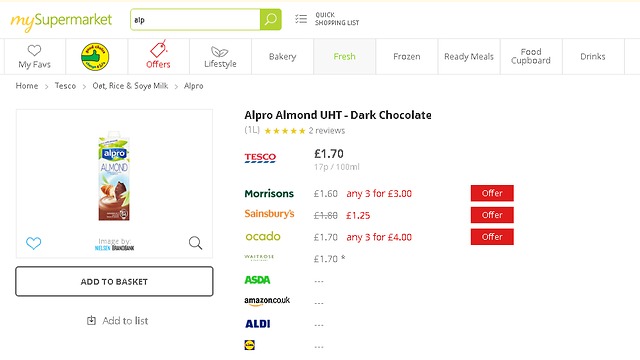
Task: Open the Offers tag icon
Action: 158,49
